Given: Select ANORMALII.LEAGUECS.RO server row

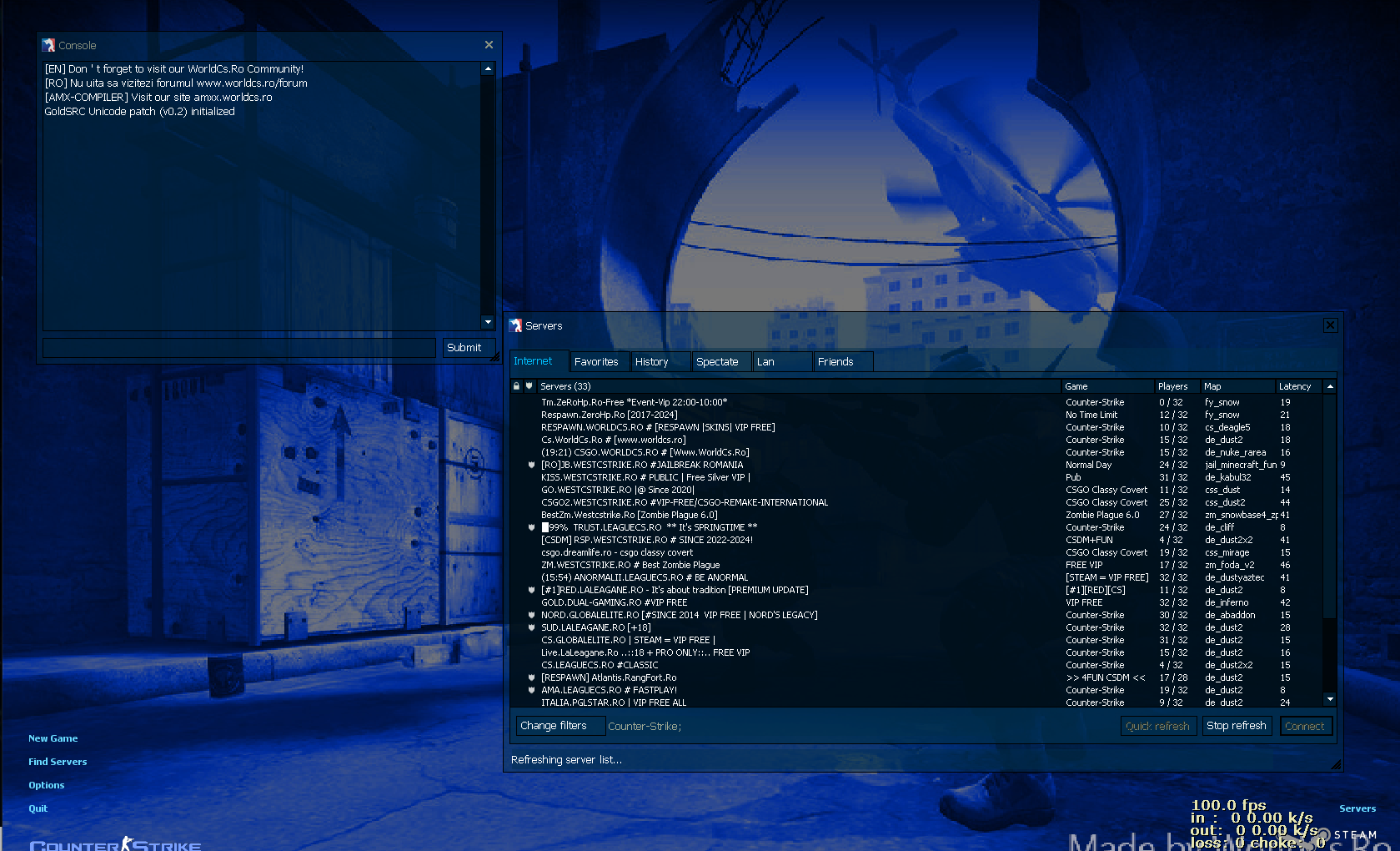Looking at the screenshot, I should (916, 577).
